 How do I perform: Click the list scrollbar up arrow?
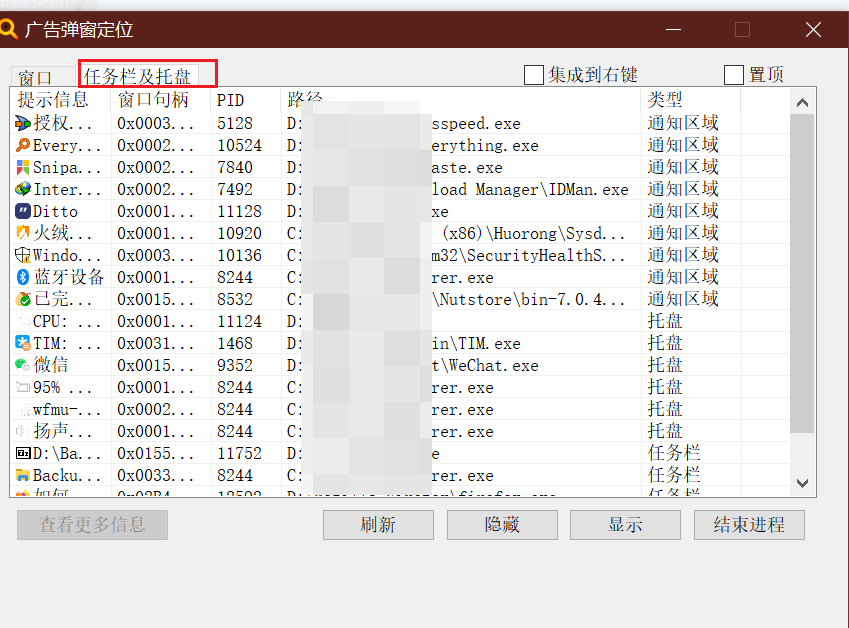coord(802,102)
